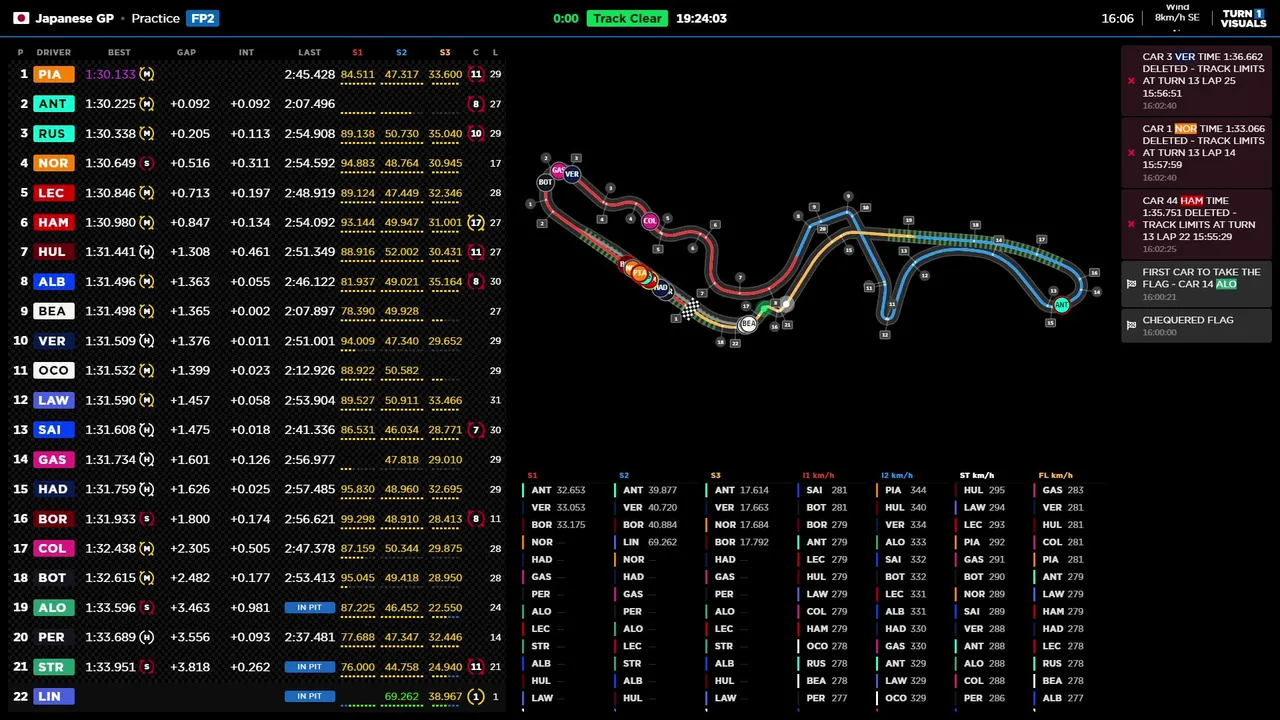Click the DRIVER column header
Viewport: 1280px width, 720px height.
pos(54,52)
